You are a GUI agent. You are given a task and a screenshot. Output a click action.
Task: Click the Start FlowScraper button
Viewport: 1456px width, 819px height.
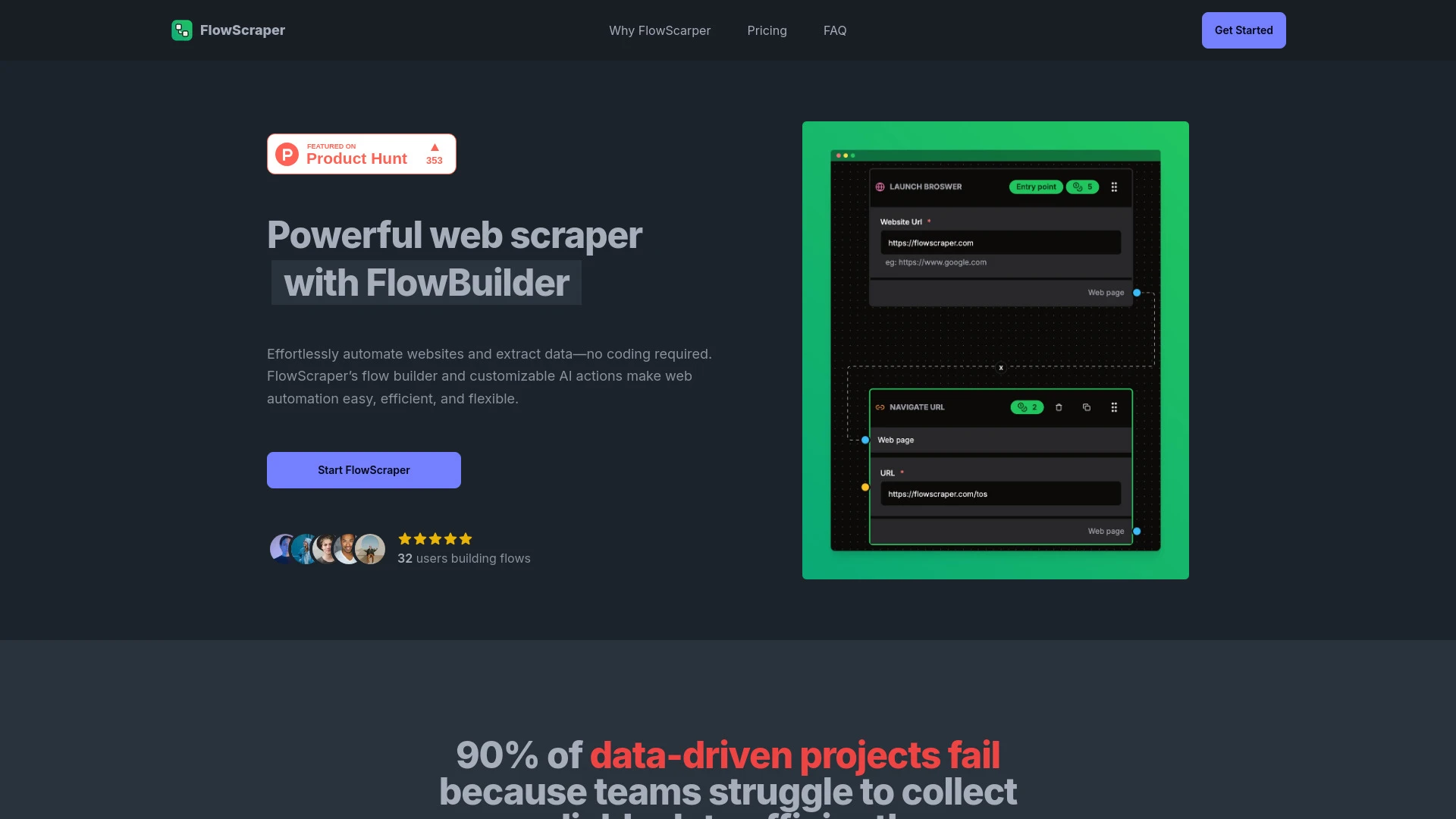pos(363,470)
